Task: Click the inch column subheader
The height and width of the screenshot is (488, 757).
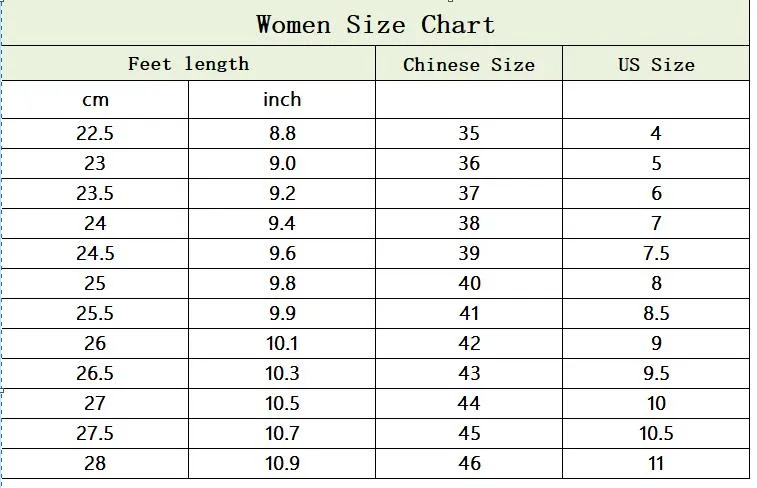Action: [282, 99]
